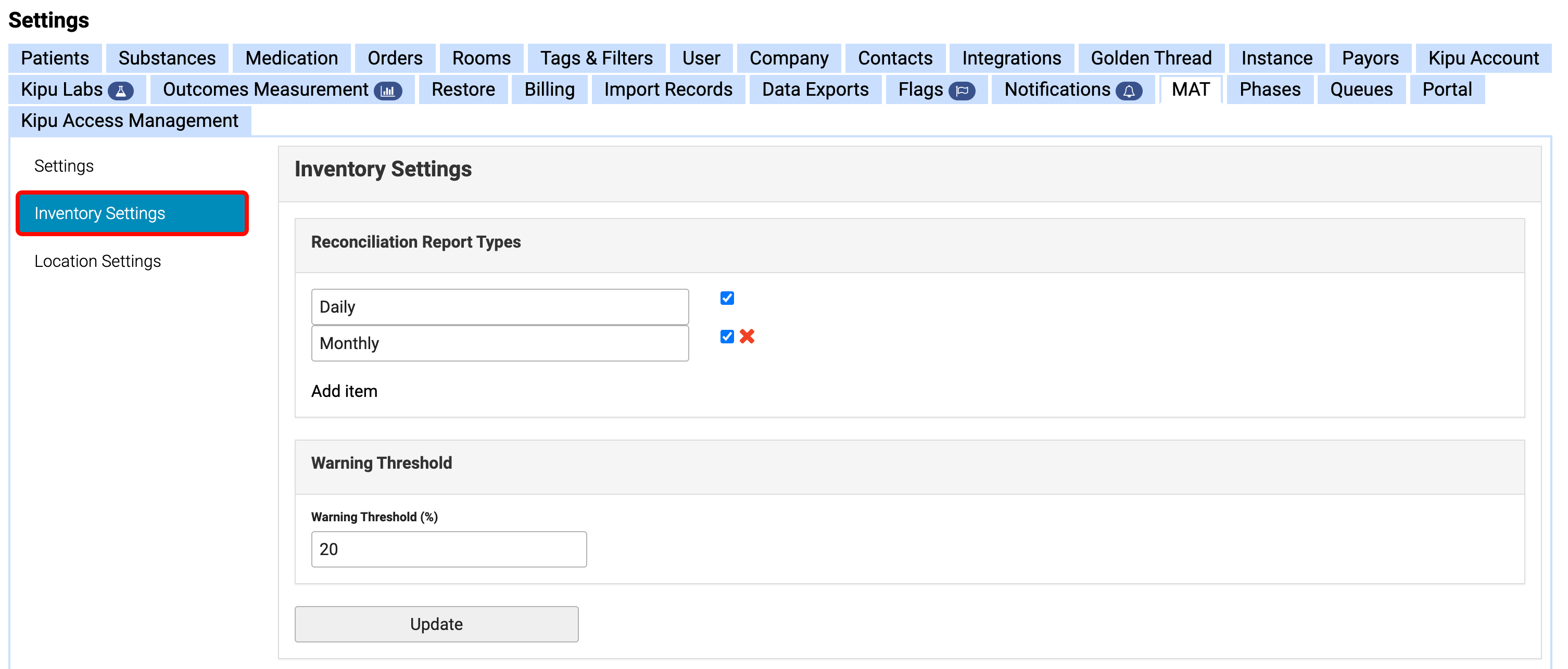Switch to the Billing tab
This screenshot has height=669, width=1568.
click(x=549, y=89)
